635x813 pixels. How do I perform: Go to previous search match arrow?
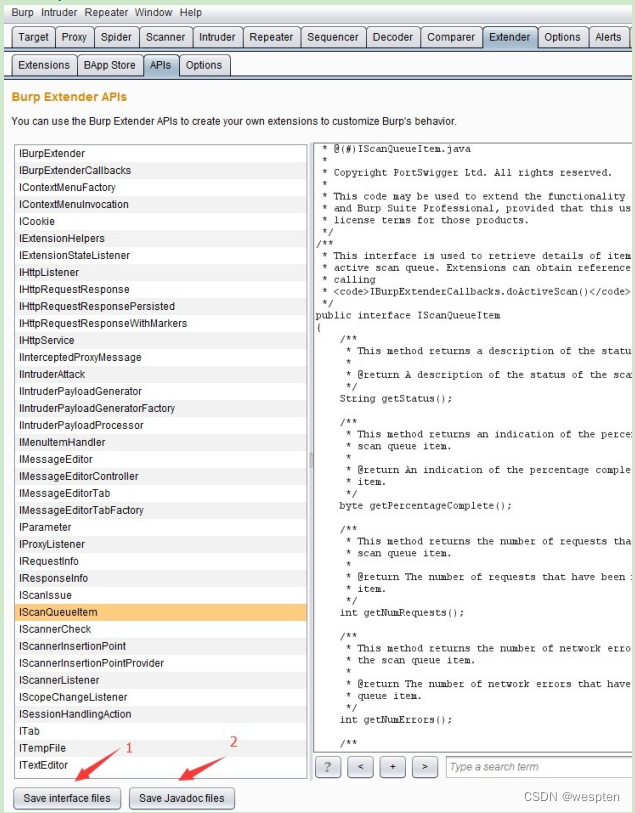pyautogui.click(x=360, y=767)
